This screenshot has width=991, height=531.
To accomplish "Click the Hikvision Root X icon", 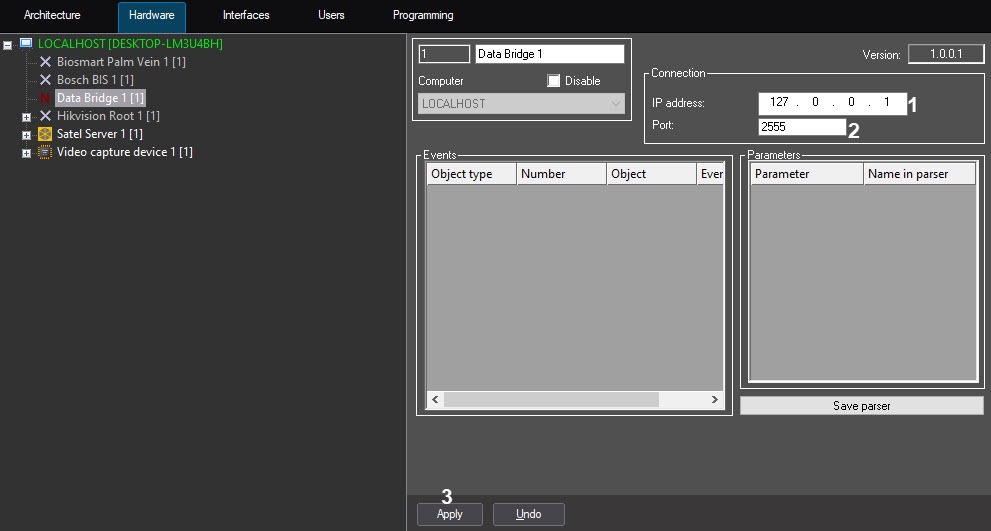I will point(45,116).
